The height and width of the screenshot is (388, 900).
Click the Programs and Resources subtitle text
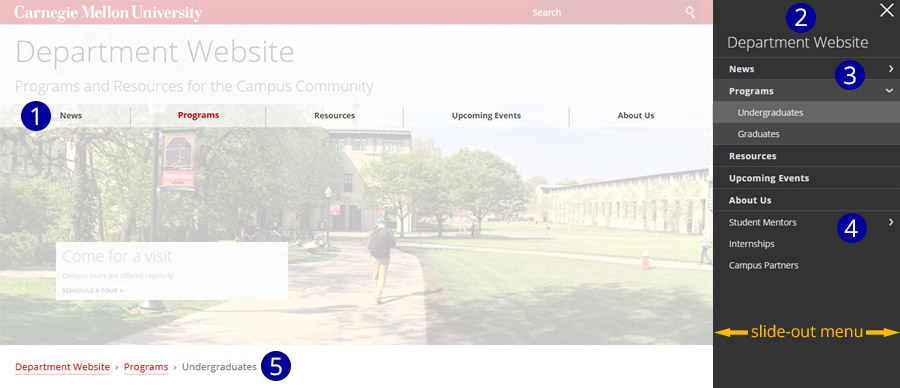pyautogui.click(x=194, y=87)
